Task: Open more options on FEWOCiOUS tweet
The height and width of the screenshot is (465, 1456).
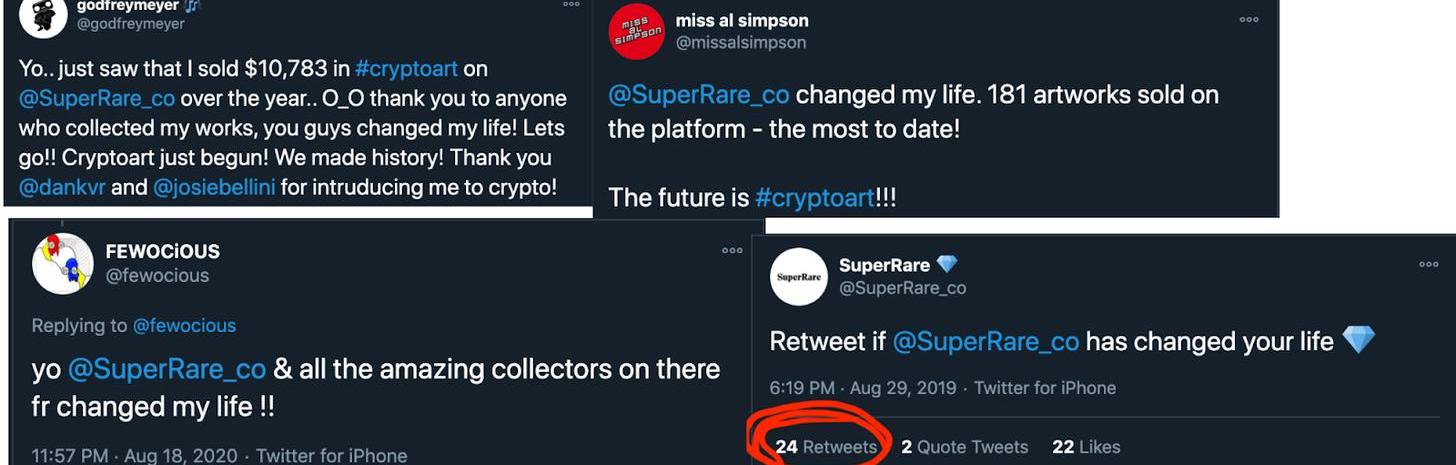Action: click(732, 250)
